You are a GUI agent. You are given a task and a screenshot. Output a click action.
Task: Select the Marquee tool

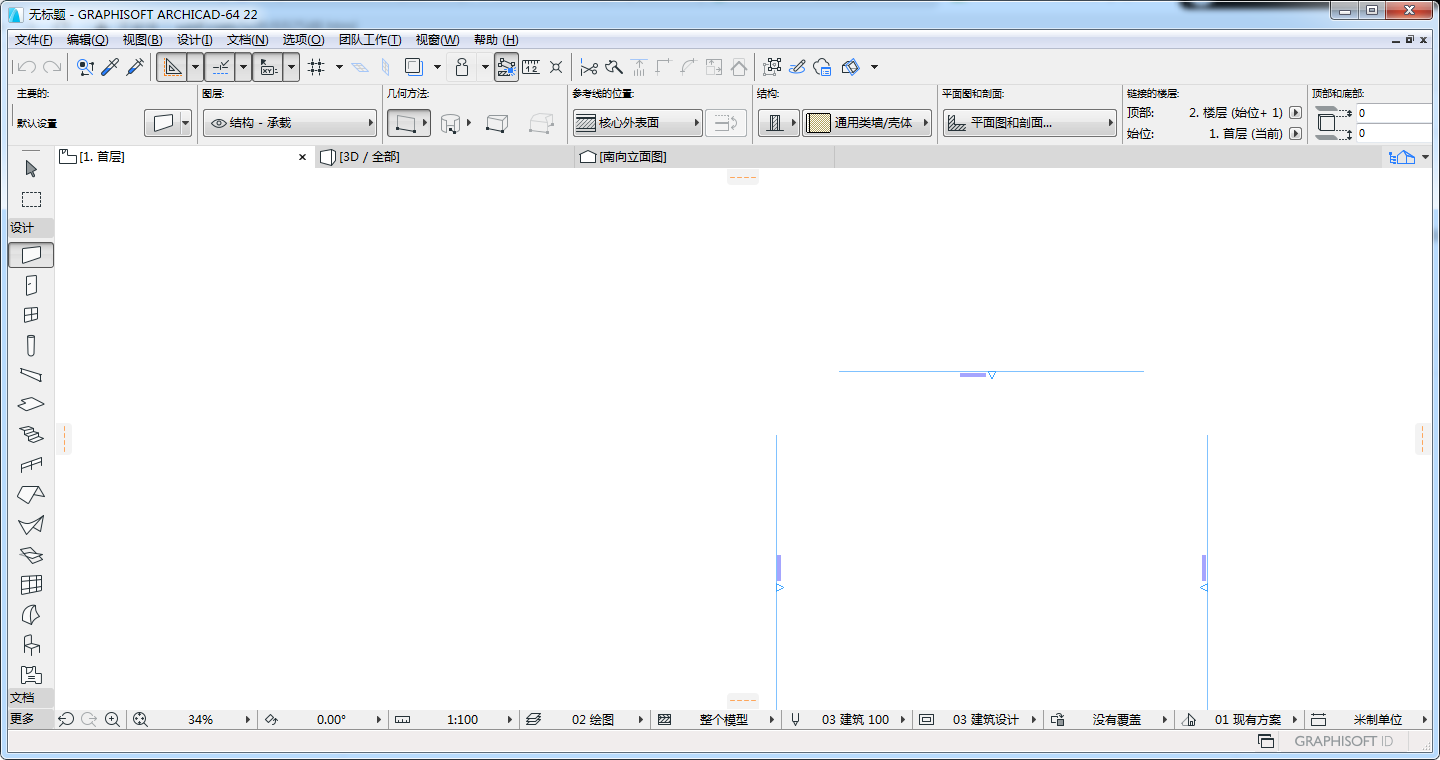[x=31, y=199]
